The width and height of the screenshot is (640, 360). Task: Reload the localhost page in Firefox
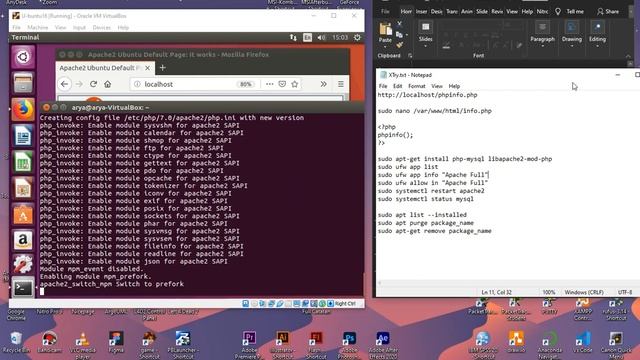click(93, 84)
